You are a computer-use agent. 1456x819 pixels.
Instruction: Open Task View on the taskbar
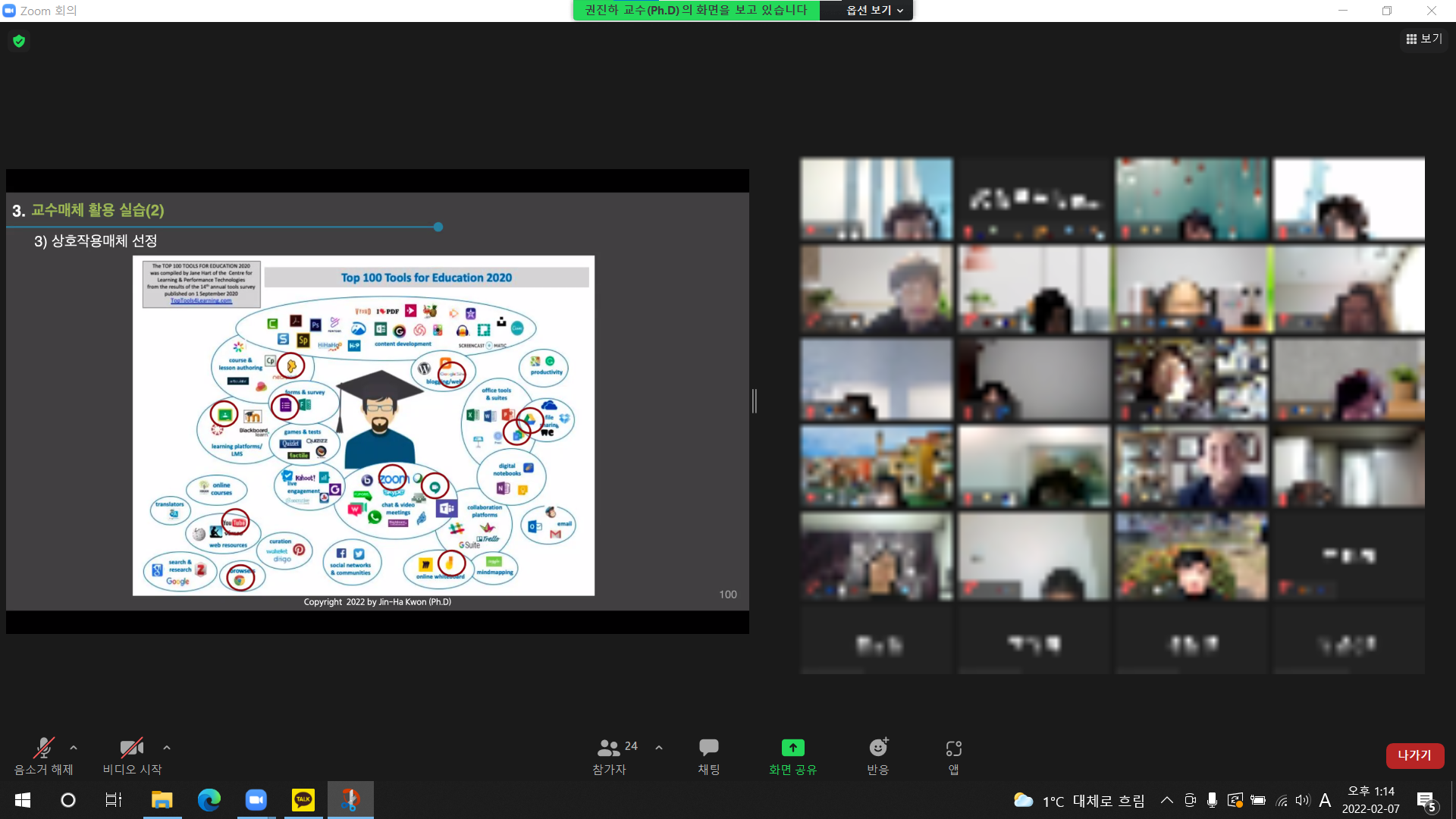coord(114,800)
